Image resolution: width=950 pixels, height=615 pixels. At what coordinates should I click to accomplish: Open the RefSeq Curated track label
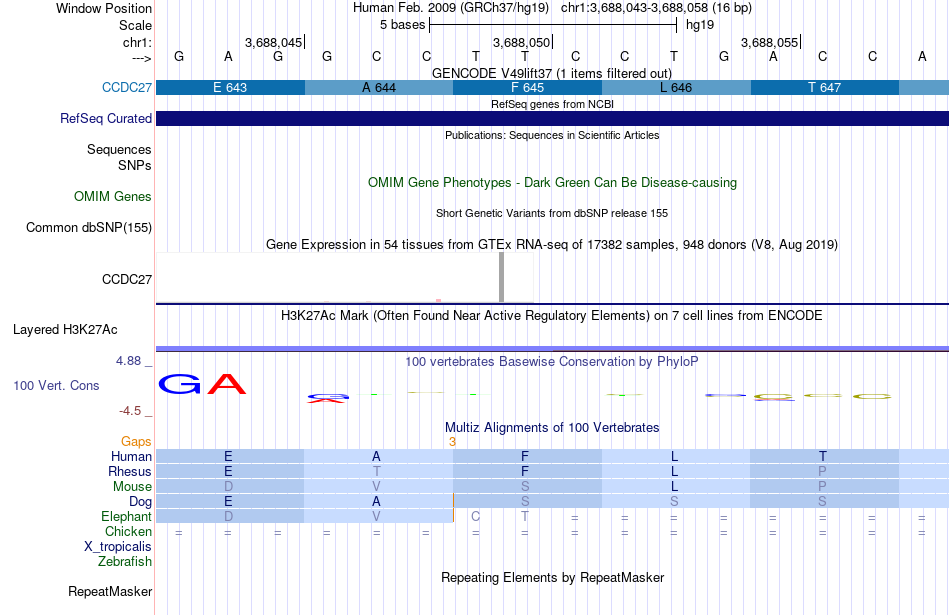coord(105,118)
